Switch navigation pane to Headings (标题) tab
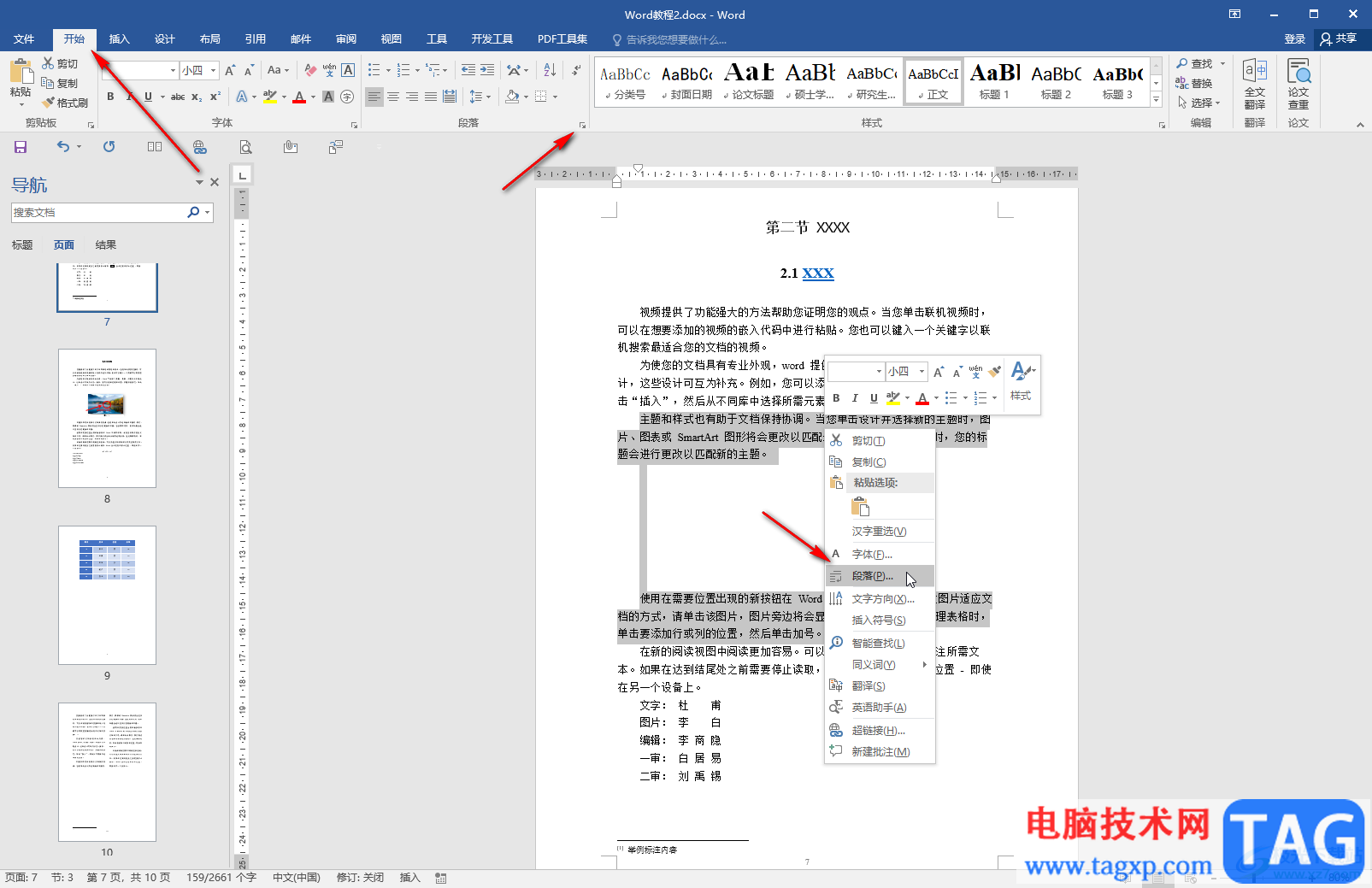Screen dimensions: 1372x888 pyautogui.click(x=22, y=245)
